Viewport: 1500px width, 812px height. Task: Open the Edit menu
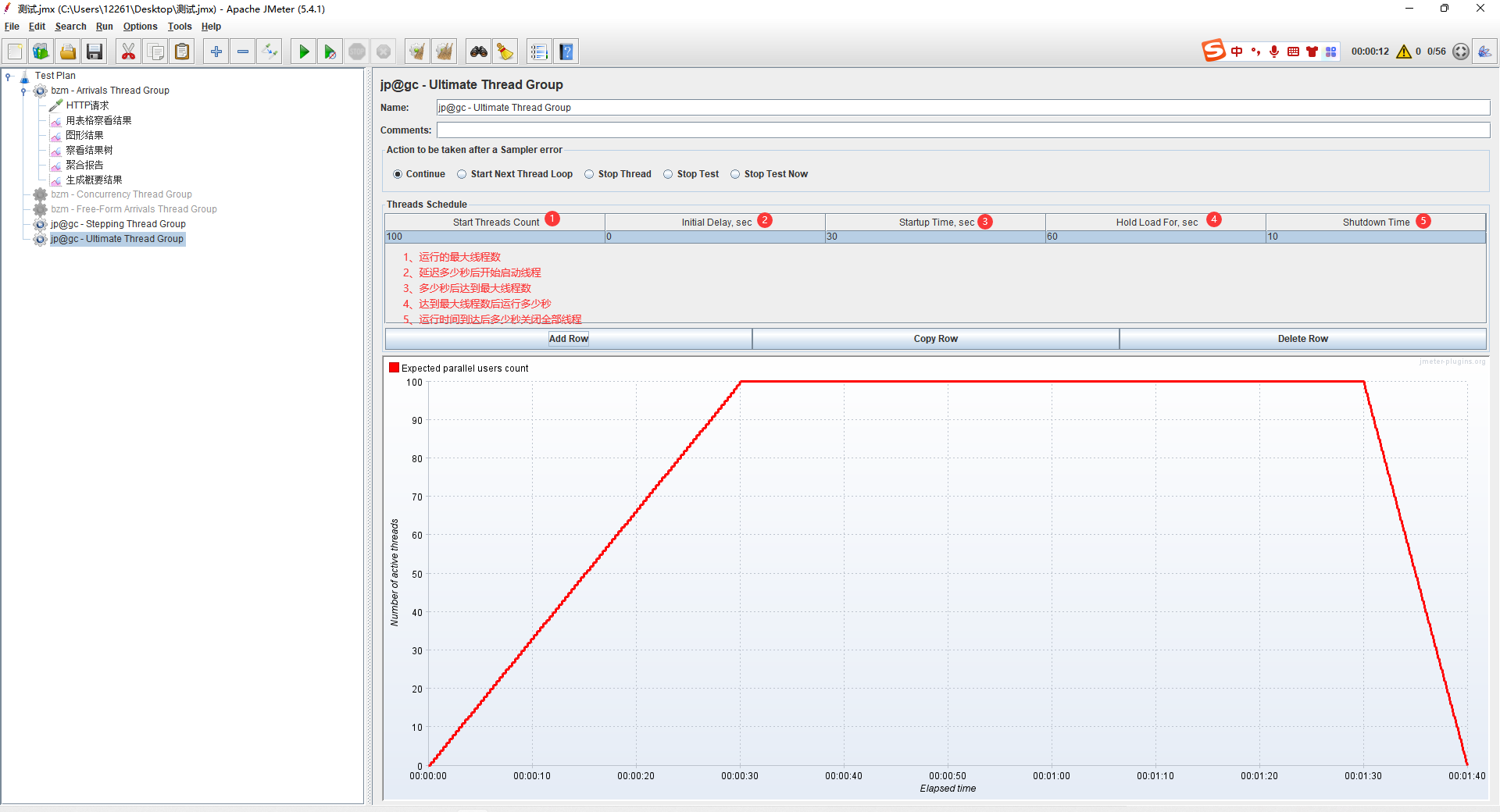[x=37, y=27]
